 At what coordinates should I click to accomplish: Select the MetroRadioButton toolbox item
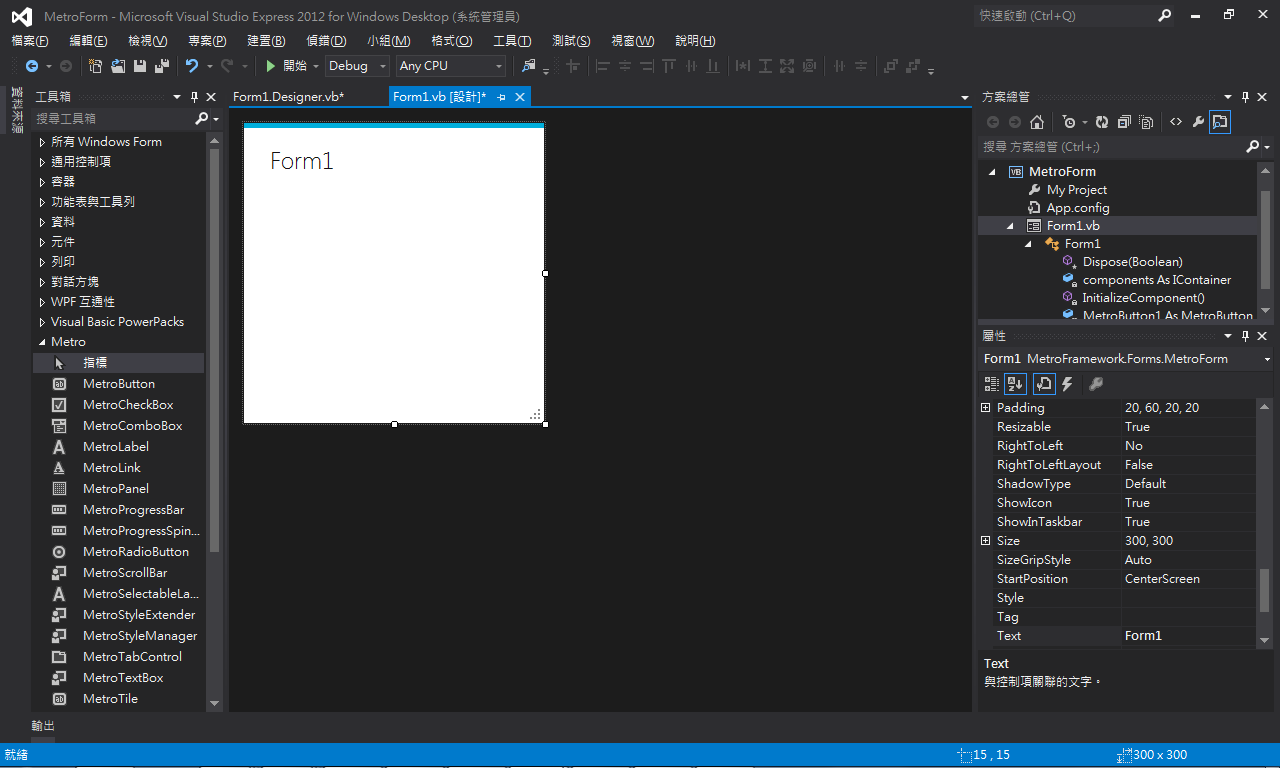pyautogui.click(x=118, y=552)
